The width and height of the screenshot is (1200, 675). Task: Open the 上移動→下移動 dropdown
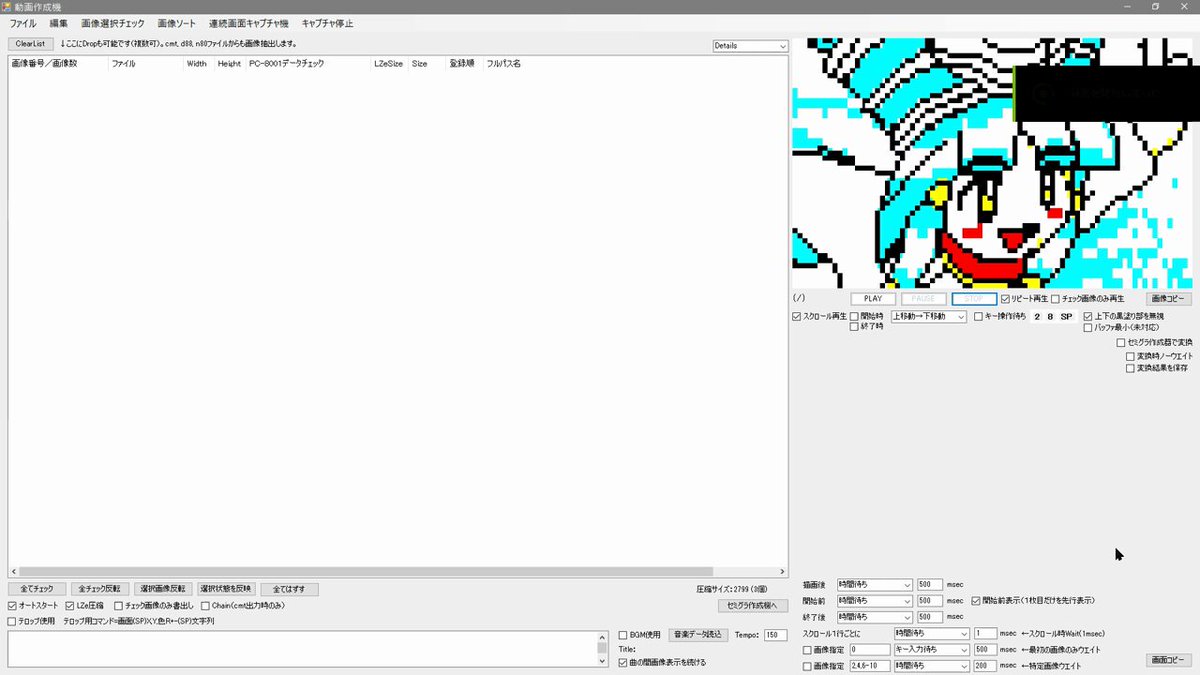click(x=929, y=316)
